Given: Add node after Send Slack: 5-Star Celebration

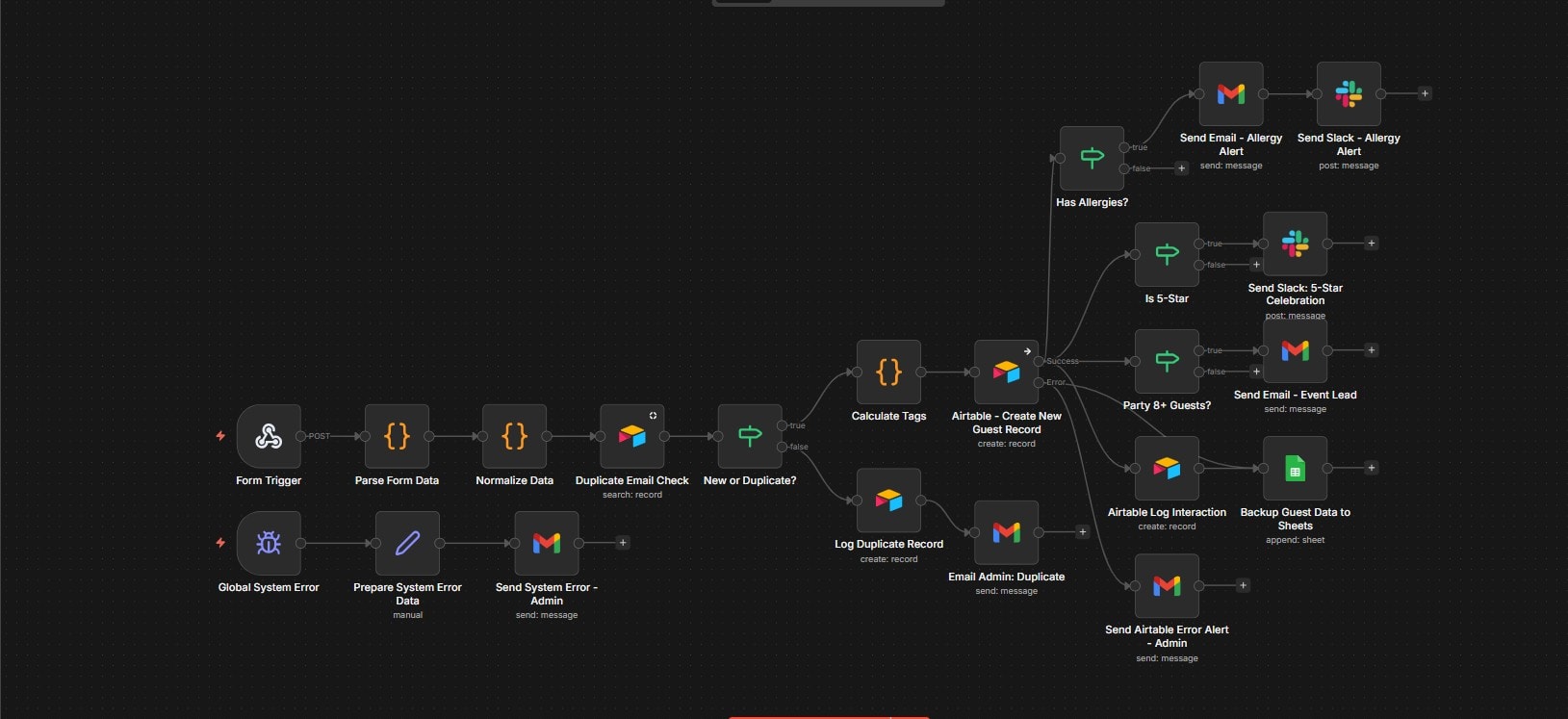Looking at the screenshot, I should pyautogui.click(x=1372, y=244).
